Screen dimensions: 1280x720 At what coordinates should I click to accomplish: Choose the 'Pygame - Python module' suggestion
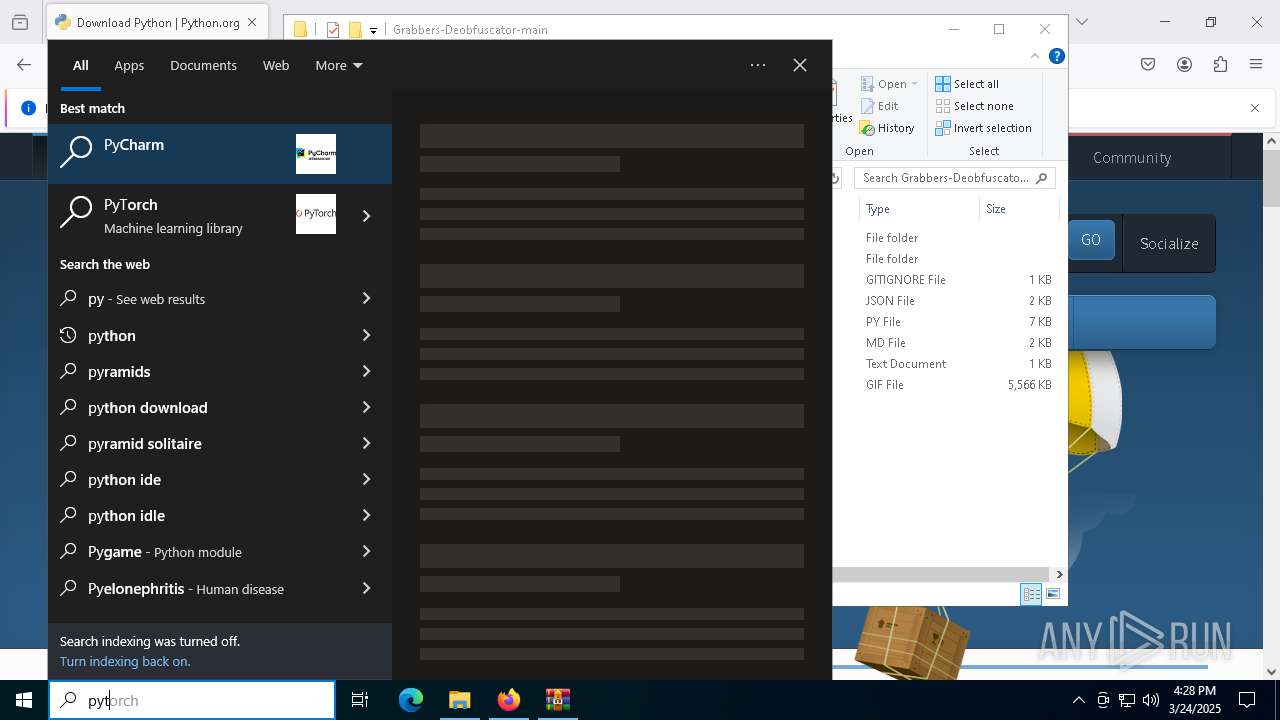pyautogui.click(x=195, y=551)
